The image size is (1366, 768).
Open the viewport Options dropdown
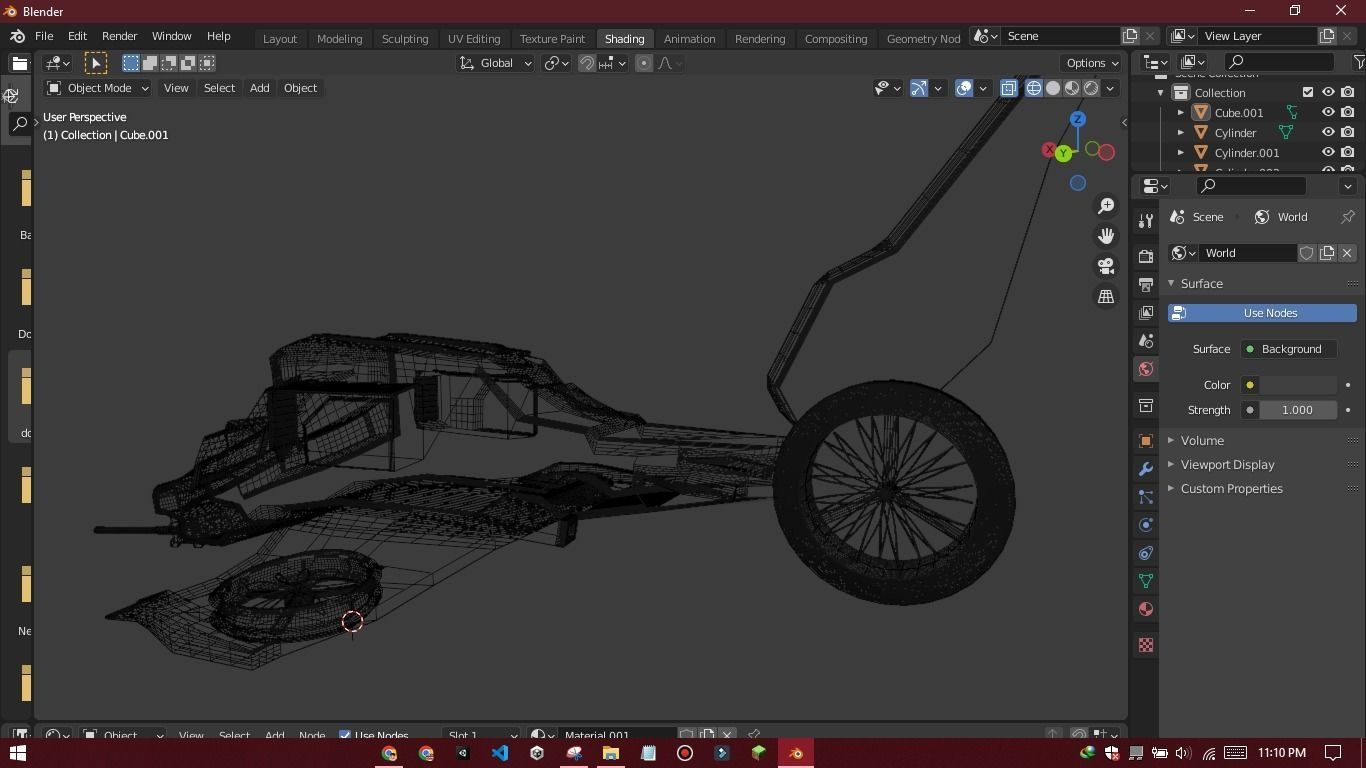[x=1092, y=63]
